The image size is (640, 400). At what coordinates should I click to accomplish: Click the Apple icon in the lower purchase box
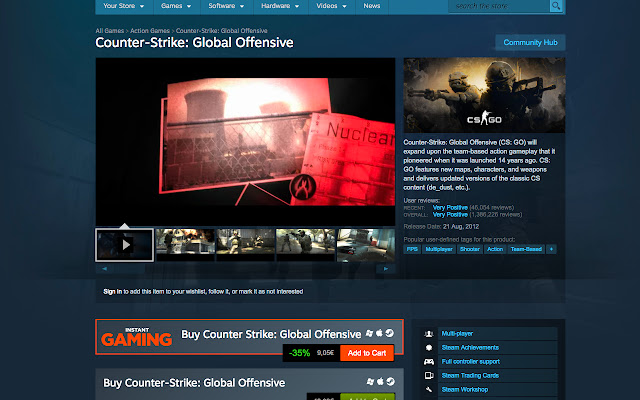click(380, 381)
